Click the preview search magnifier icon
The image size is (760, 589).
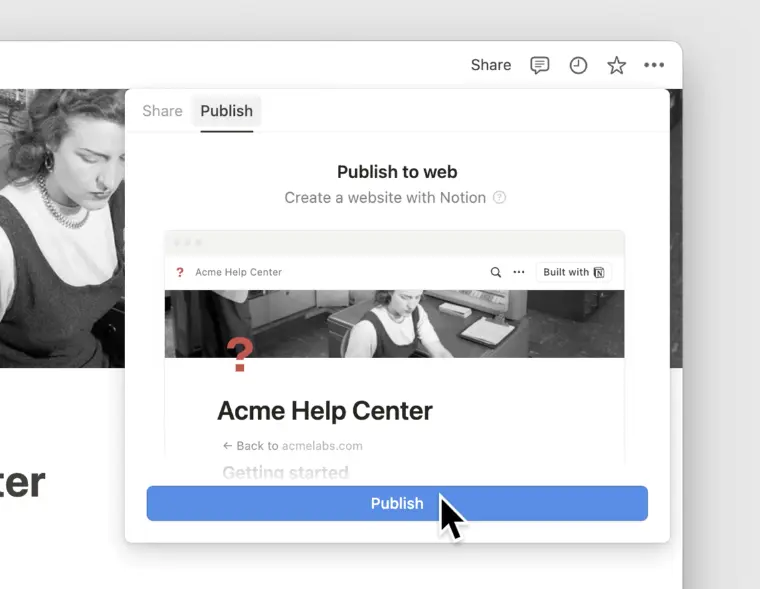click(x=495, y=272)
